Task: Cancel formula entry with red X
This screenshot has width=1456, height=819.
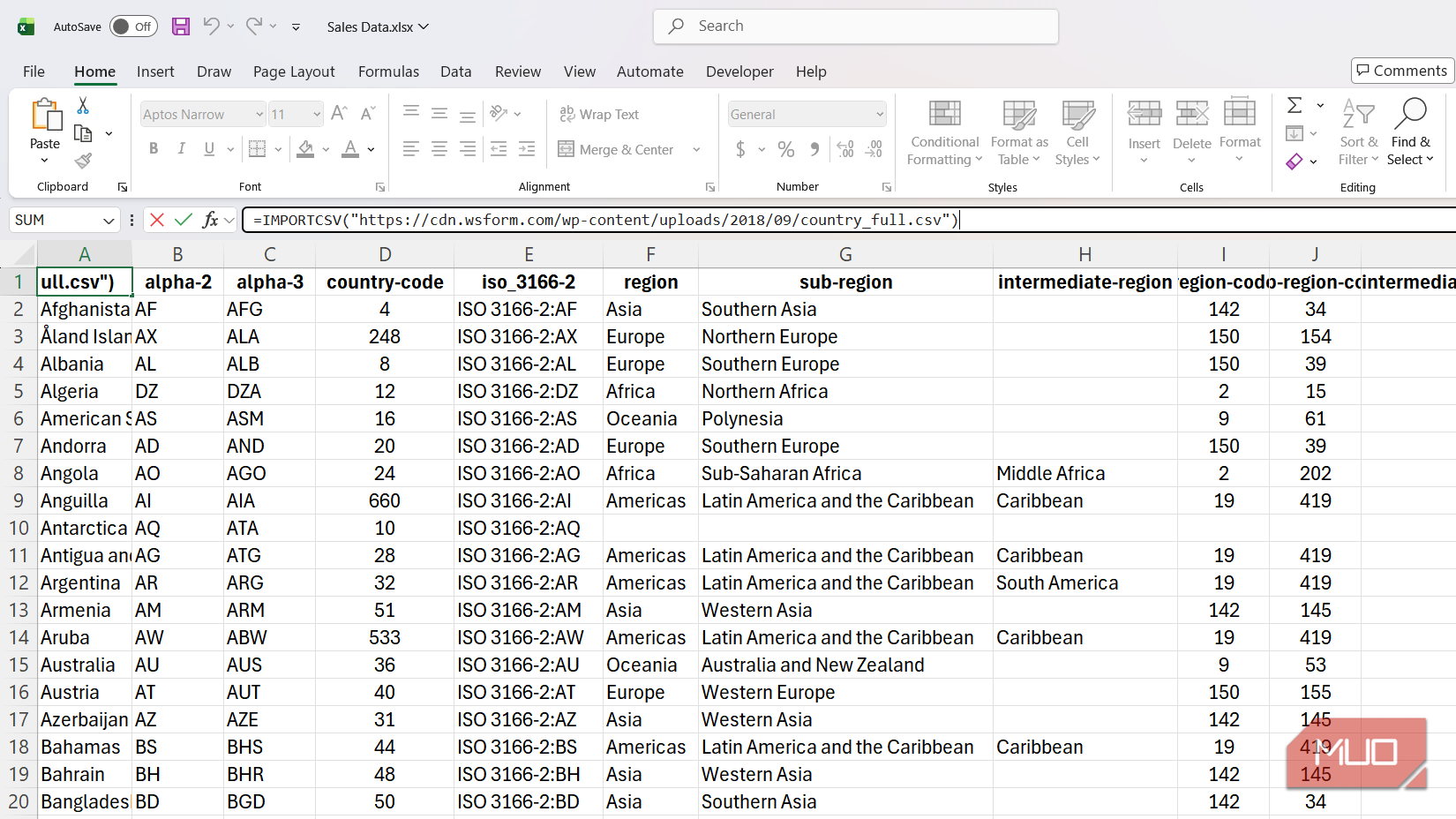Action: pos(157,220)
